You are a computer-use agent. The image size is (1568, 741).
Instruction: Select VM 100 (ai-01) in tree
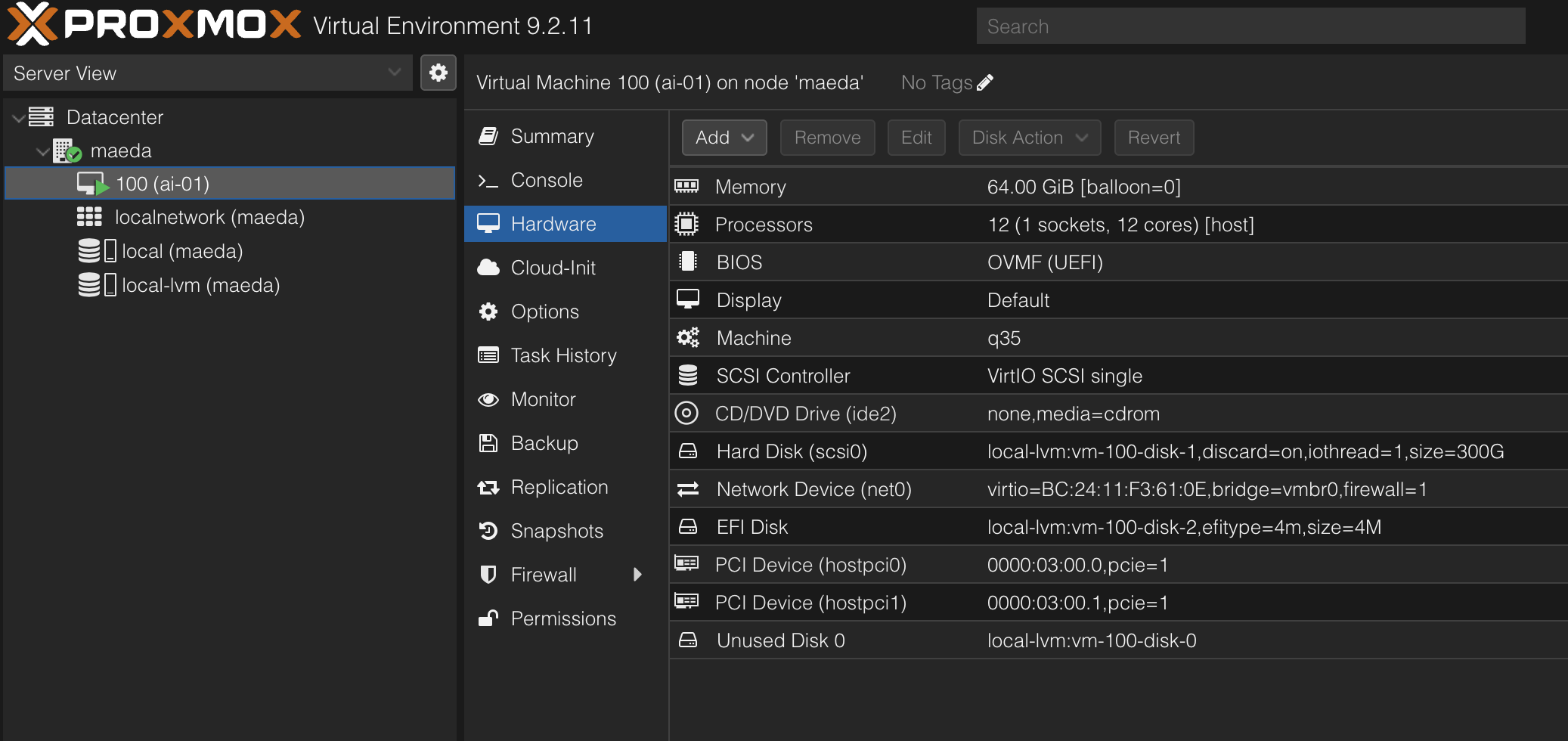coord(230,184)
